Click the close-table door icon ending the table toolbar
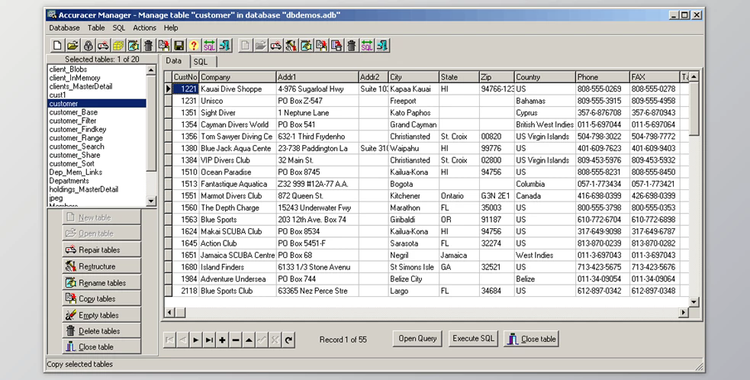Screen dimensions: 750x380 (x=382, y=45)
